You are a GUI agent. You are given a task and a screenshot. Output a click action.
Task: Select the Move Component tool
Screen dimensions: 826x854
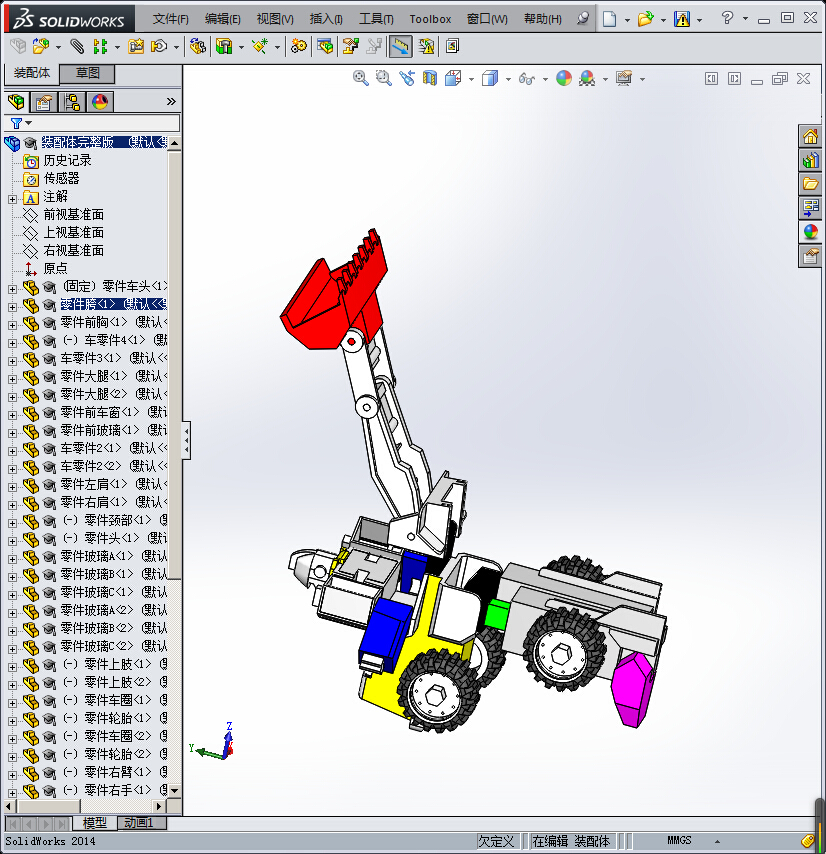coord(158,46)
